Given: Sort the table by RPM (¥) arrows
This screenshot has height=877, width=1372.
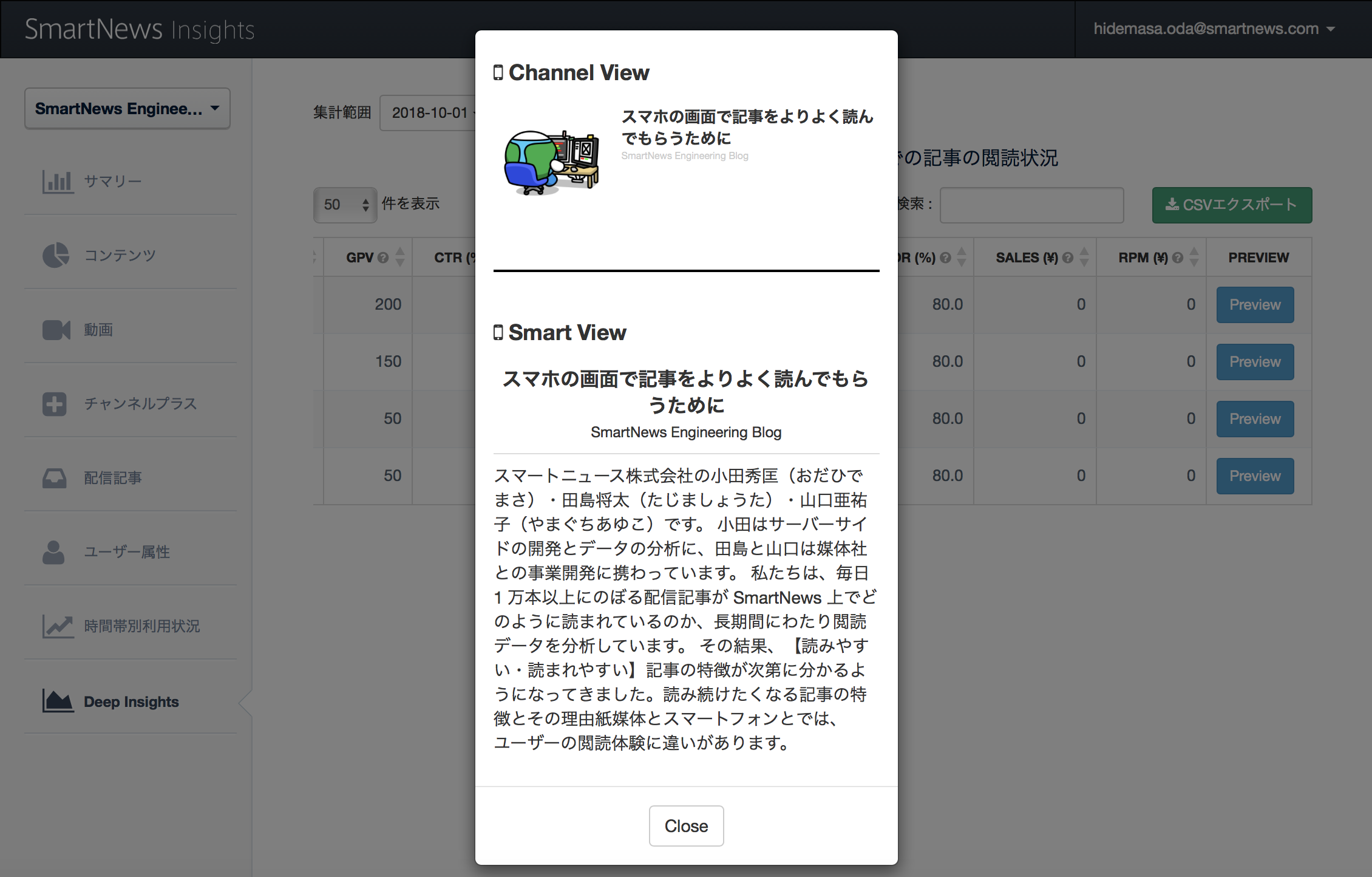Looking at the screenshot, I should pyautogui.click(x=1194, y=257).
